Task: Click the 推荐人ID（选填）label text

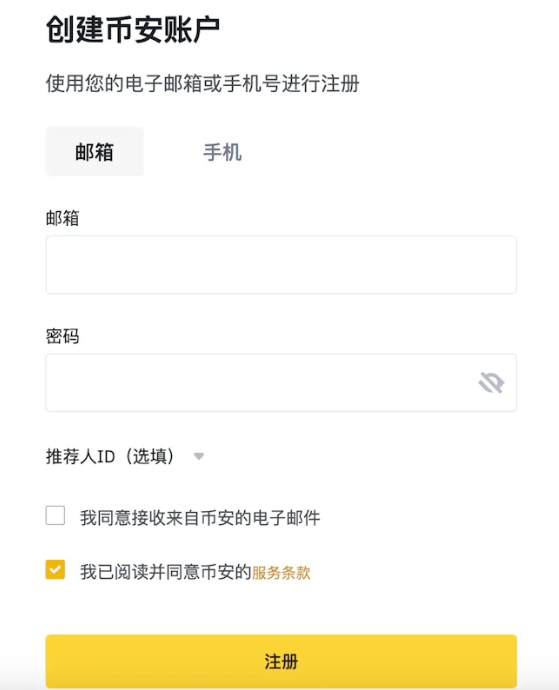Action: tap(110, 456)
